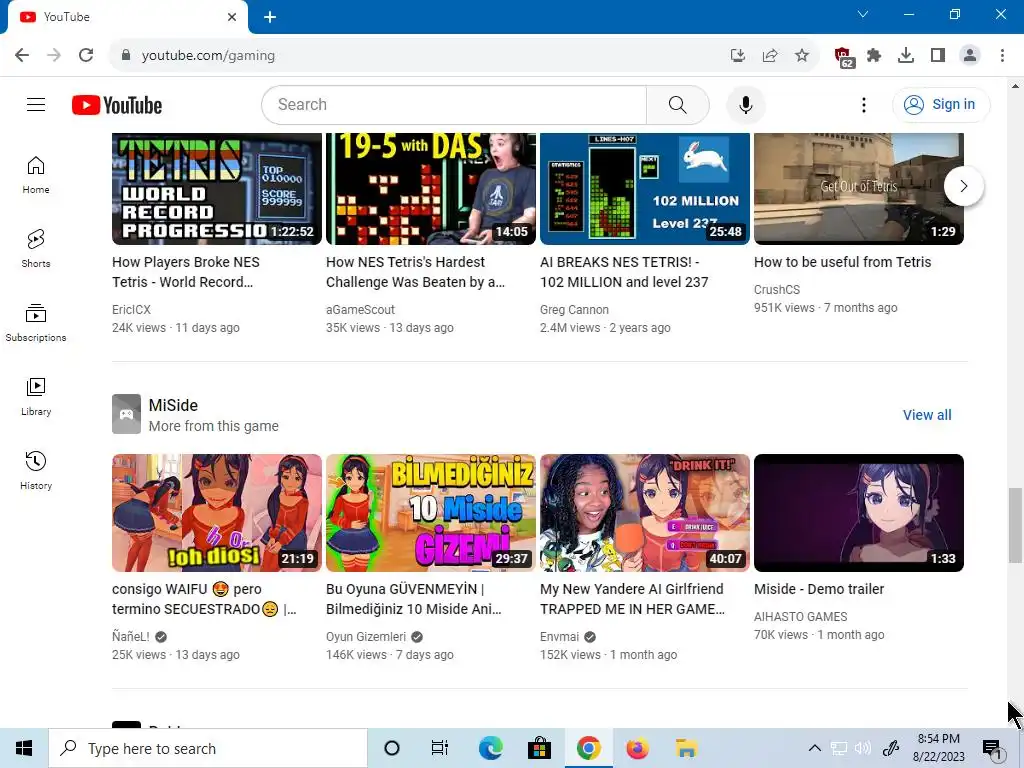Open 'Miside - Demo trailer' title
Screen dimensions: 1024x768
(x=819, y=589)
